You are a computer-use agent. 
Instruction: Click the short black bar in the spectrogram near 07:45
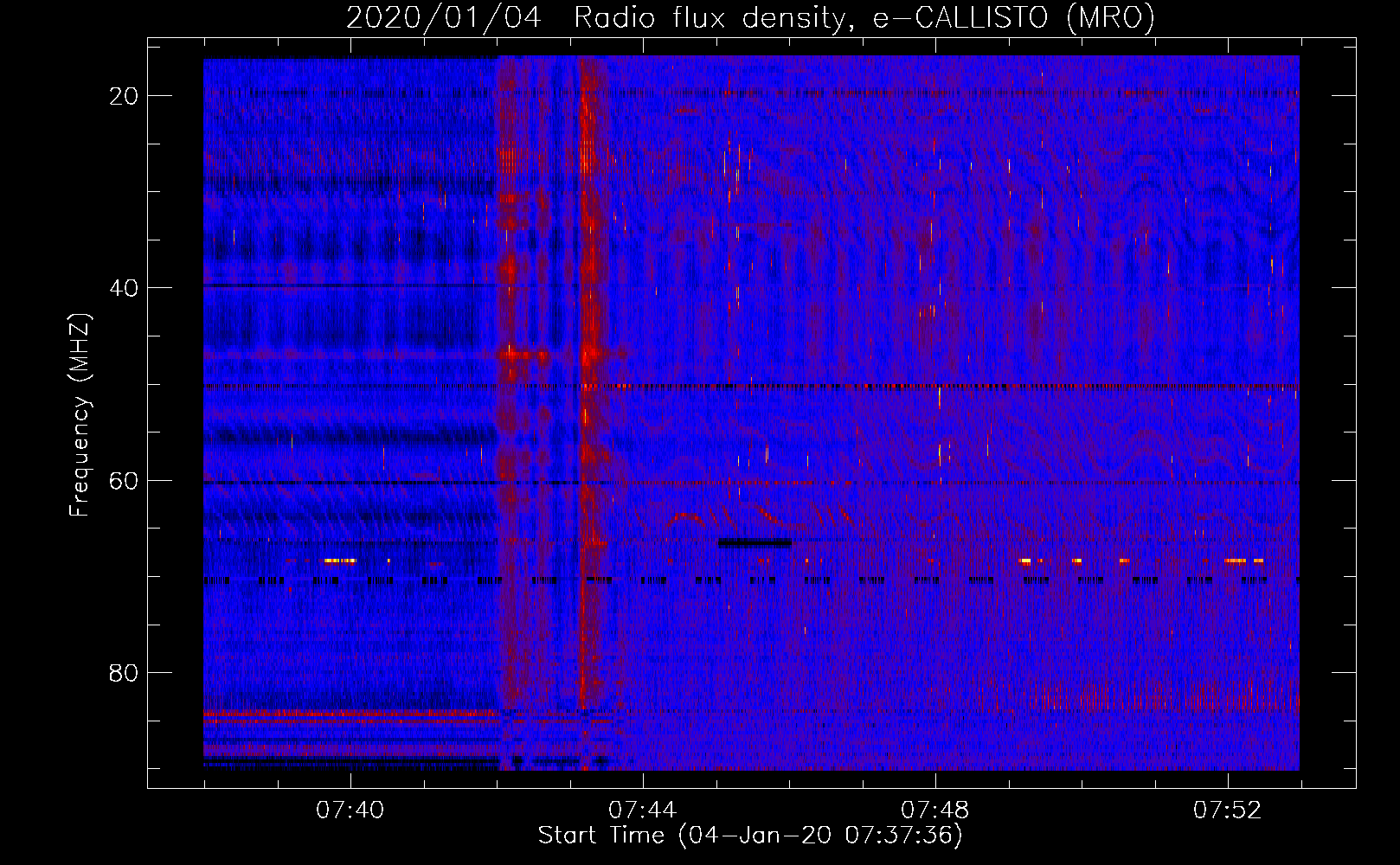click(755, 543)
